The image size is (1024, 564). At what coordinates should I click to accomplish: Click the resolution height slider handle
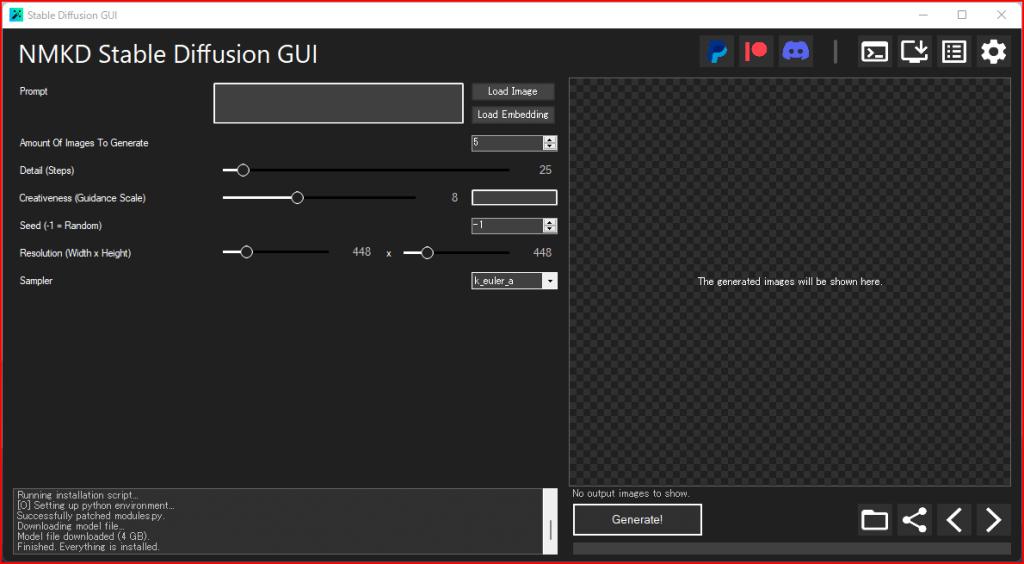[x=427, y=253]
